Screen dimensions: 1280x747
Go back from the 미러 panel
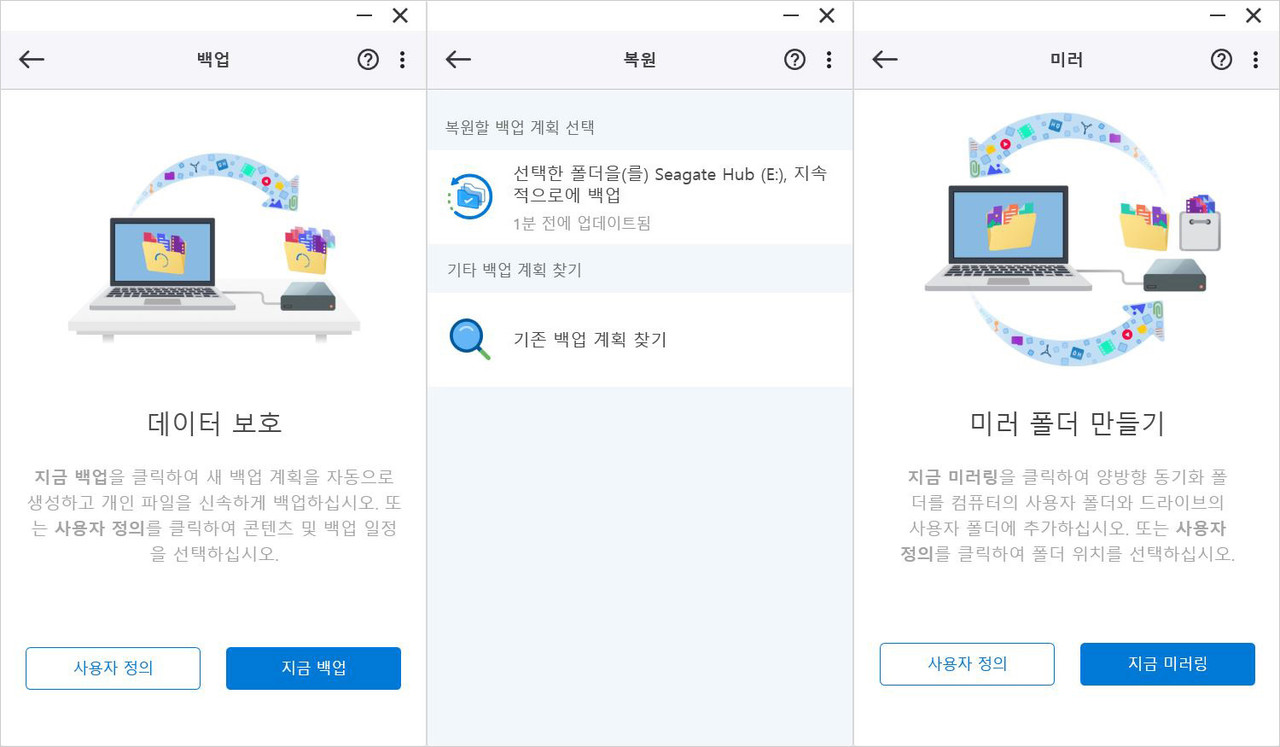tap(885, 60)
